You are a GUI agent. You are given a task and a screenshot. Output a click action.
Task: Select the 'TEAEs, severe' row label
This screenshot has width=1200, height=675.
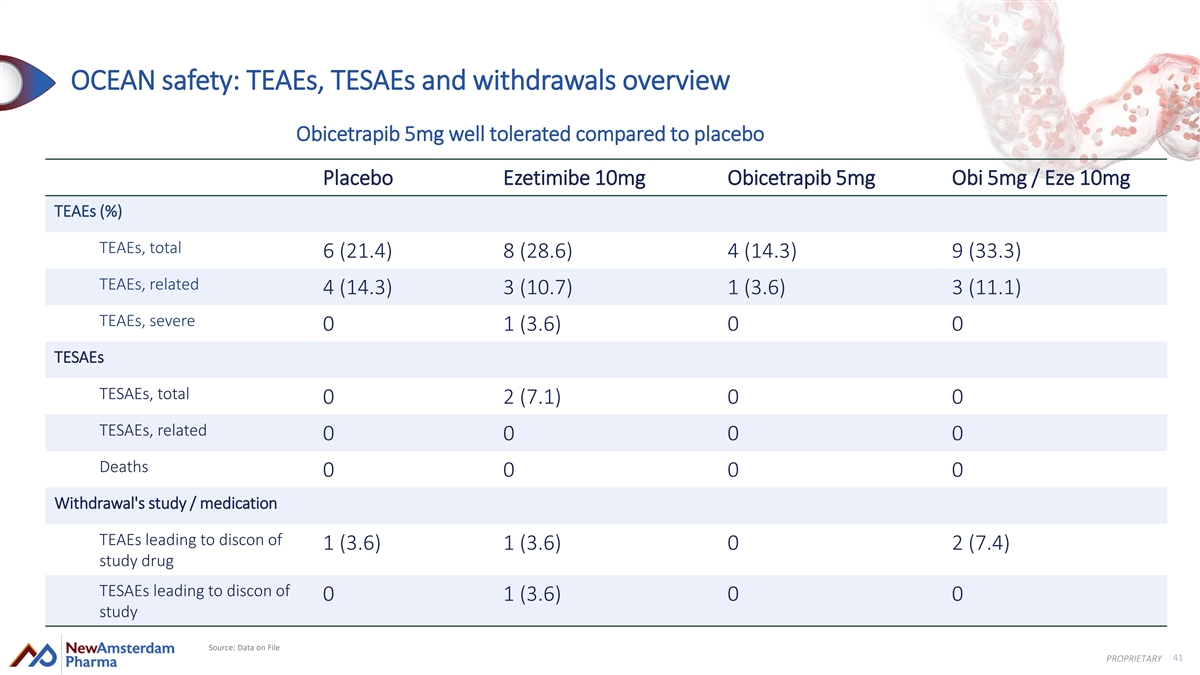pyautogui.click(x=147, y=321)
